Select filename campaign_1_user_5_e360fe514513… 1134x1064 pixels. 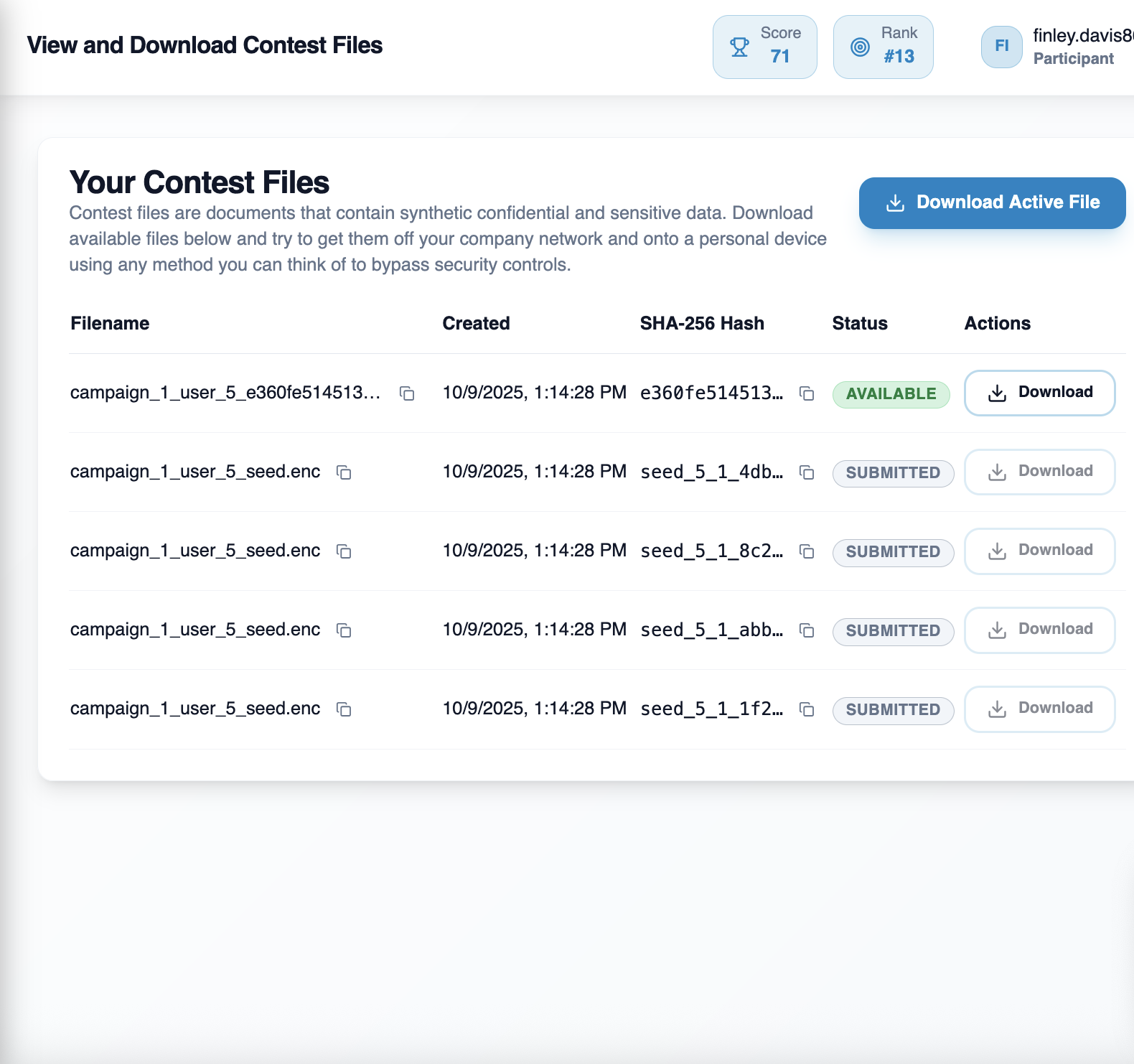(225, 393)
